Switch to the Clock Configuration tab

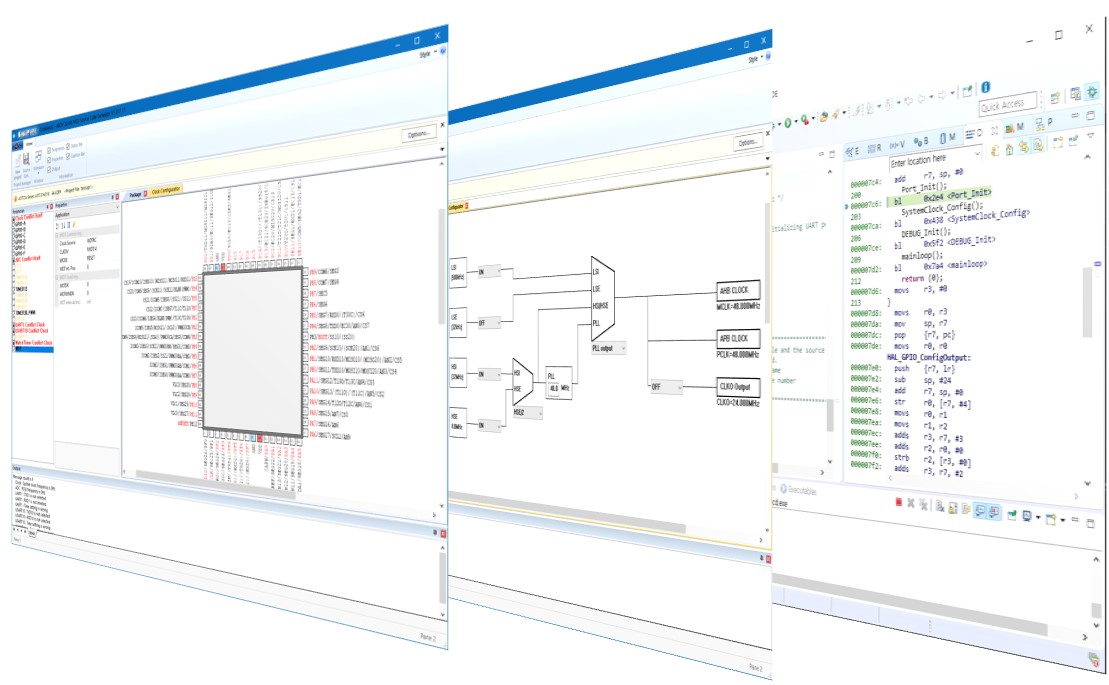165,193
